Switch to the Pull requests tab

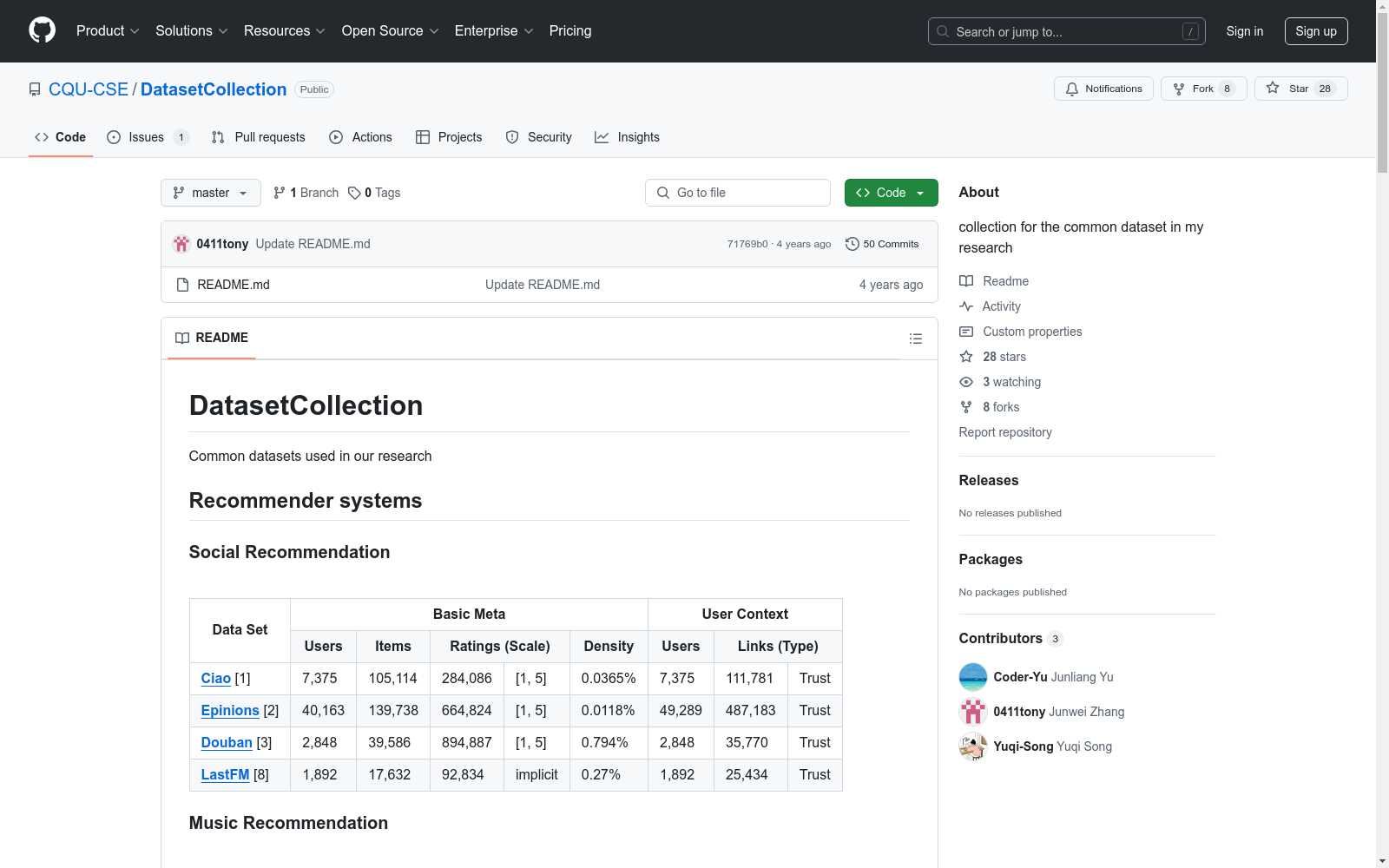[259, 137]
